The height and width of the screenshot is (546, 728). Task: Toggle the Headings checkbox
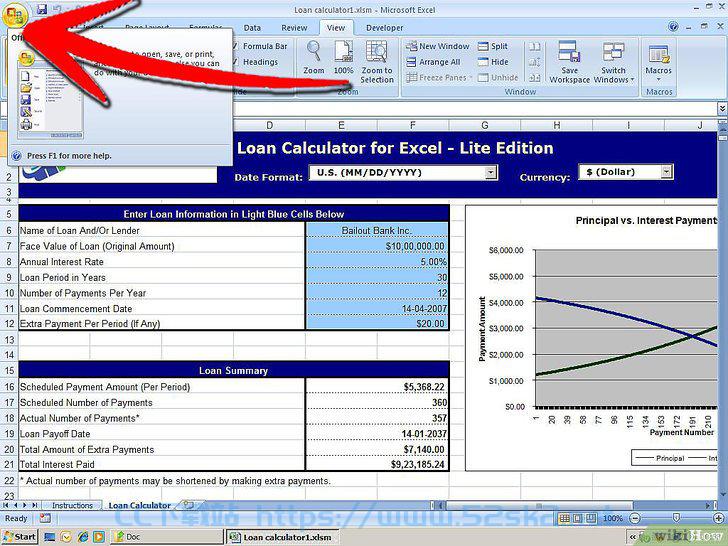(x=235, y=62)
